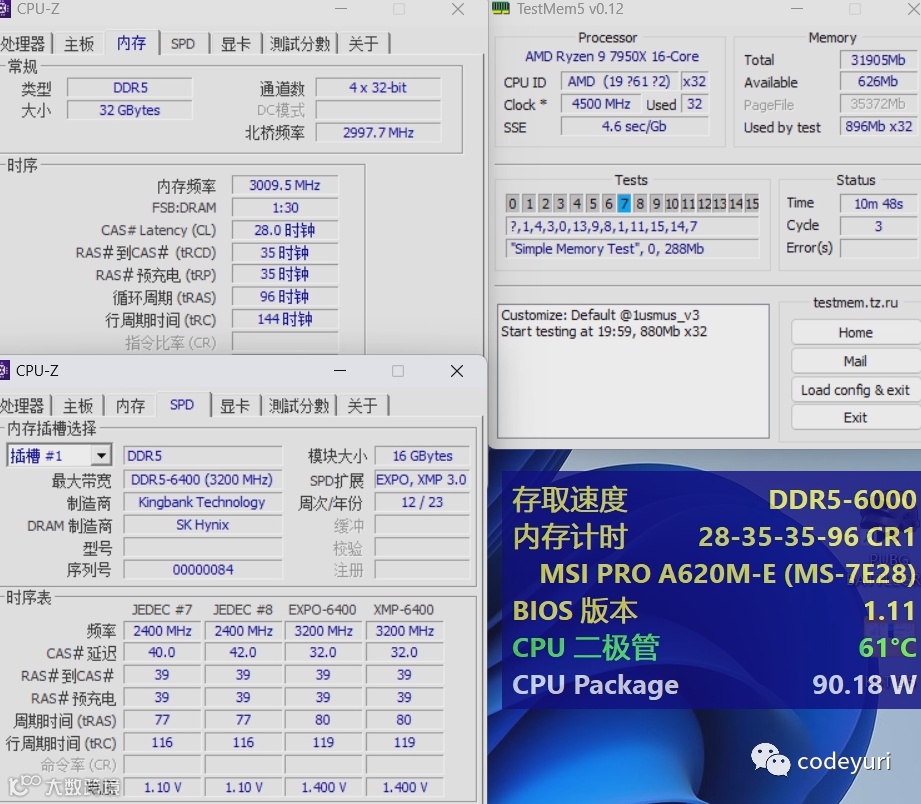The width and height of the screenshot is (921, 804).
Task: Click the Mail button in TestMem5
Action: point(855,361)
